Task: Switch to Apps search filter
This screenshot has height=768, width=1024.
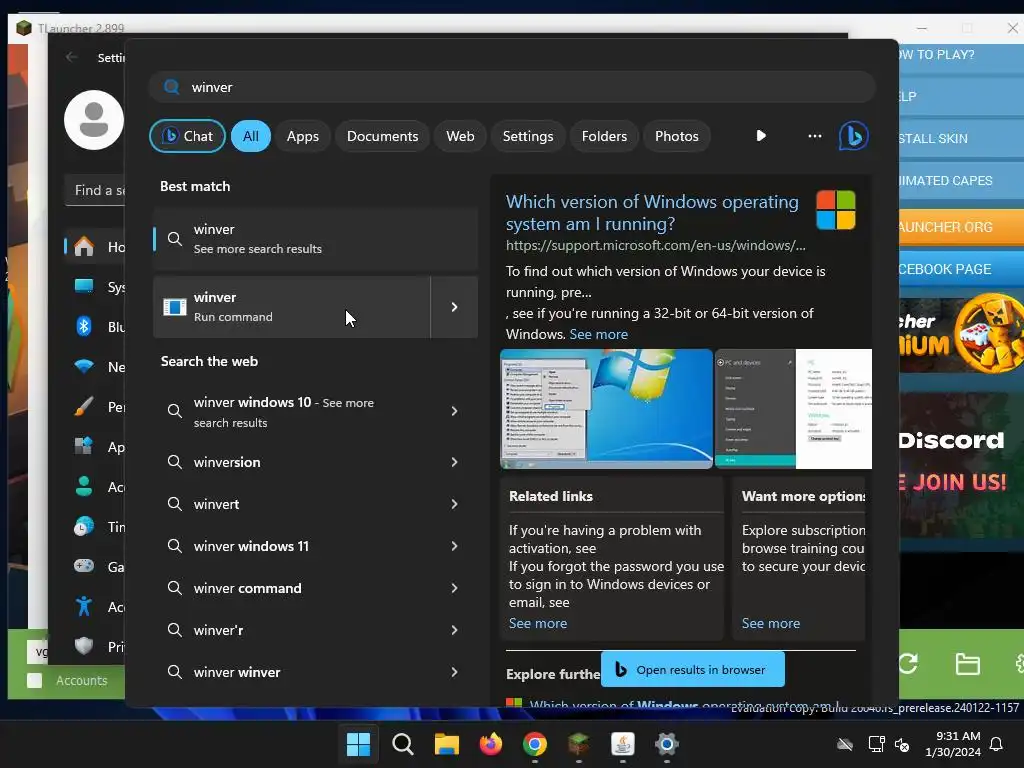Action: (302, 136)
